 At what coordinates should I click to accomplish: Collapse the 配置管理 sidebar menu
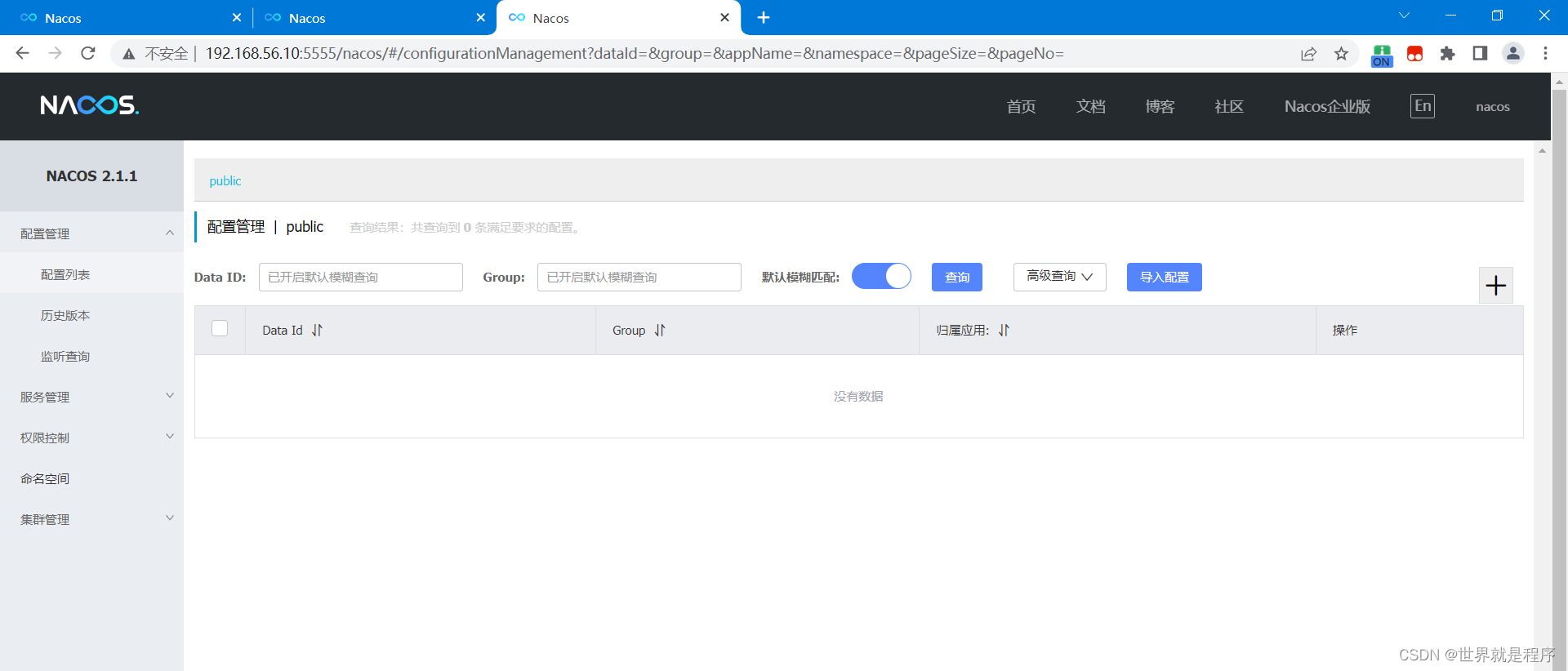[91, 233]
